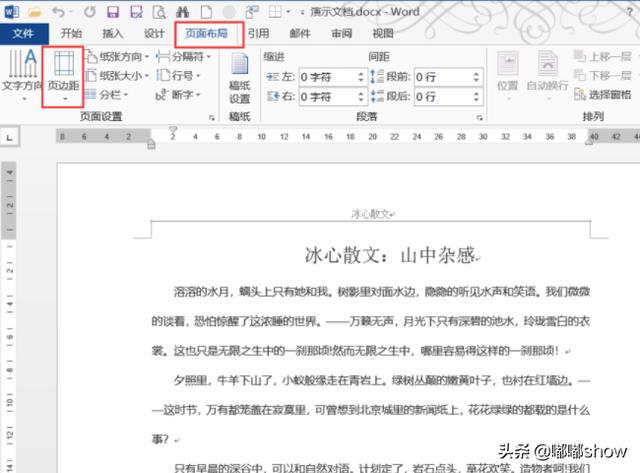Click the Help question mark icon
This screenshot has height=473, width=640.
click(630, 11)
